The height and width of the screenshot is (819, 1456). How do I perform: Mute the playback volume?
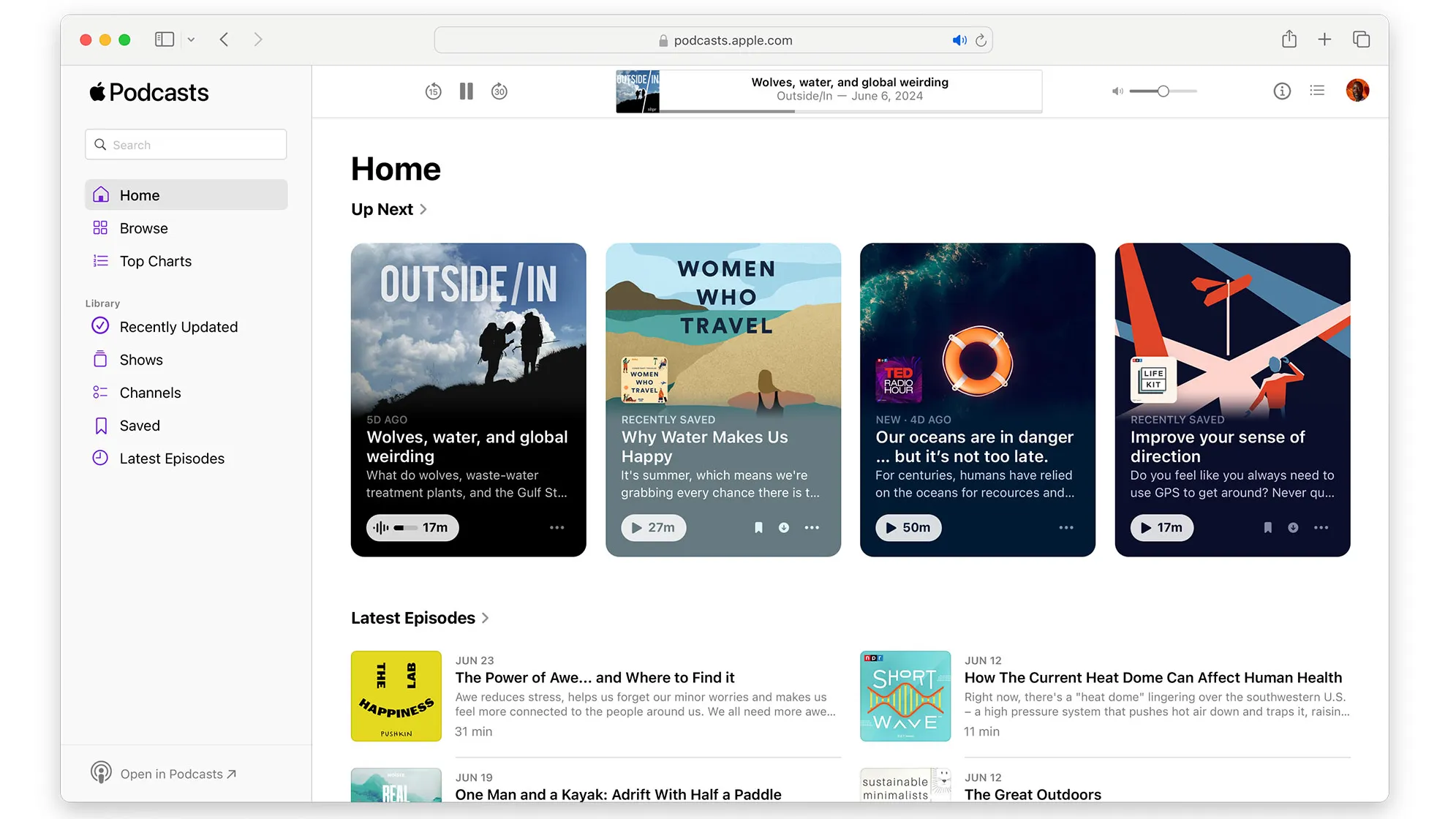click(1117, 91)
